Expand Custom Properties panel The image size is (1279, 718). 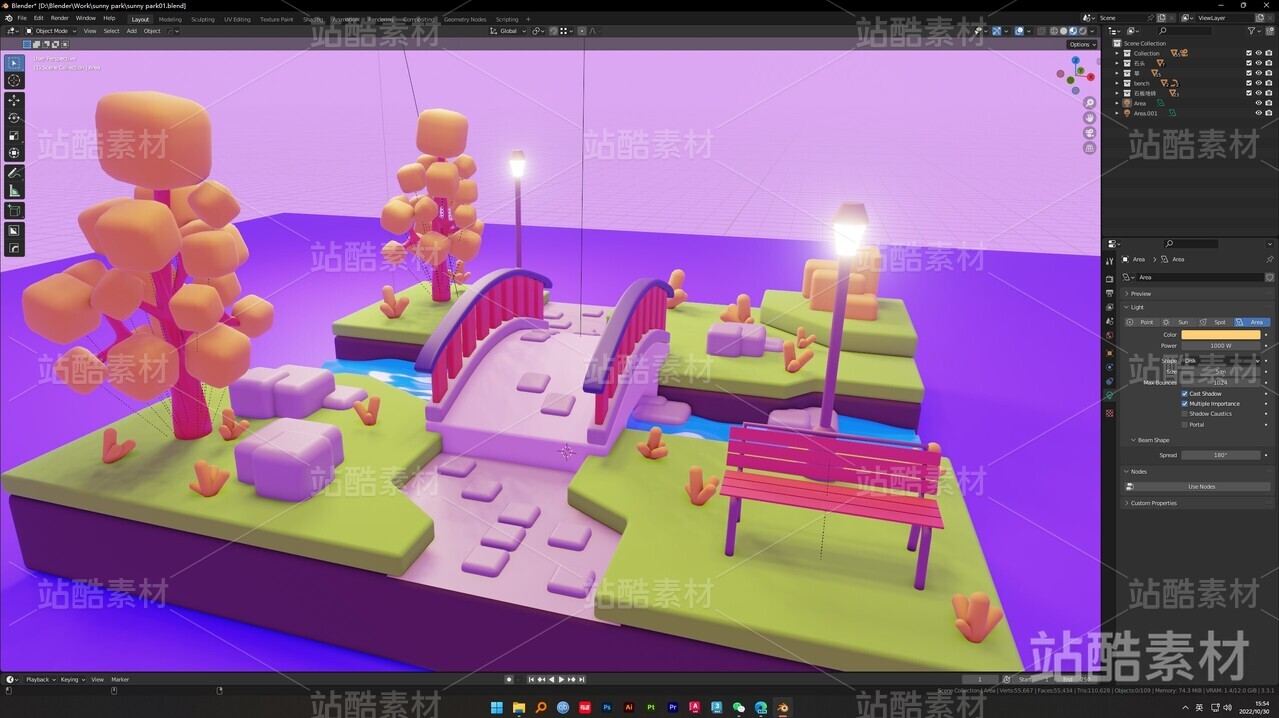click(1197, 503)
